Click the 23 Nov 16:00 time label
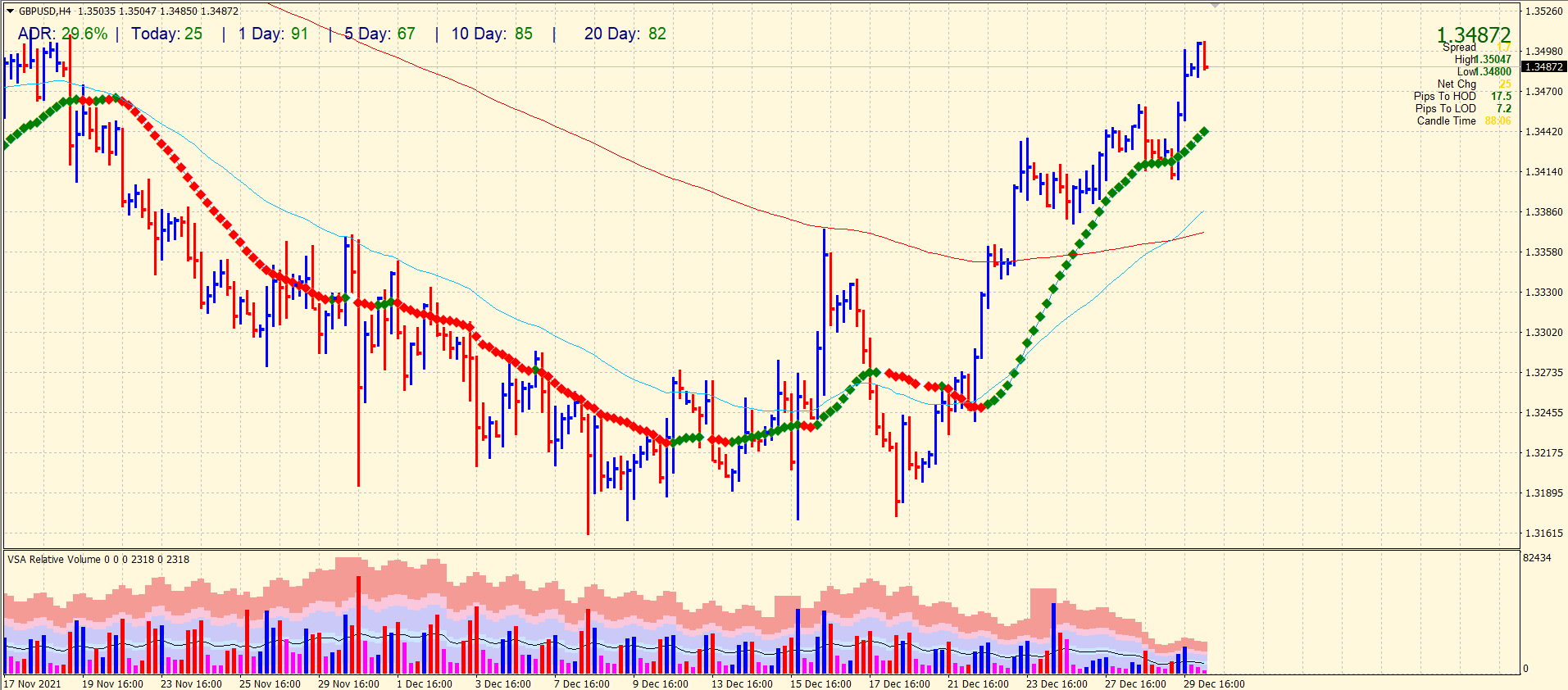Image resolution: width=1568 pixels, height=690 pixels. (191, 684)
